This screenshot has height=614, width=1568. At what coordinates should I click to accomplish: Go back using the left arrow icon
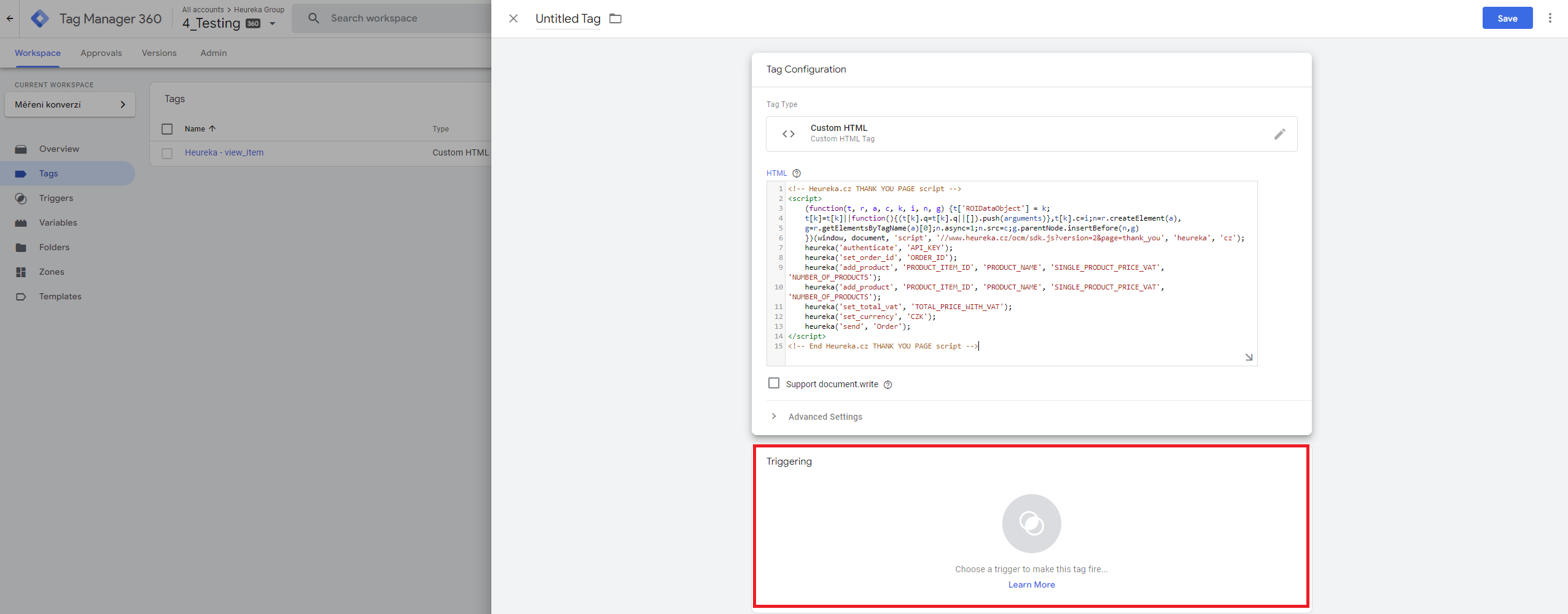pyautogui.click(x=10, y=18)
